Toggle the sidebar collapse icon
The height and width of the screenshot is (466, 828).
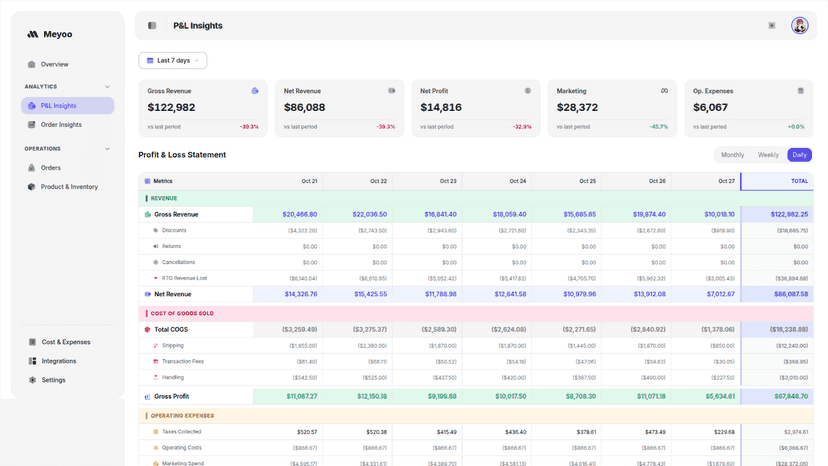click(152, 25)
